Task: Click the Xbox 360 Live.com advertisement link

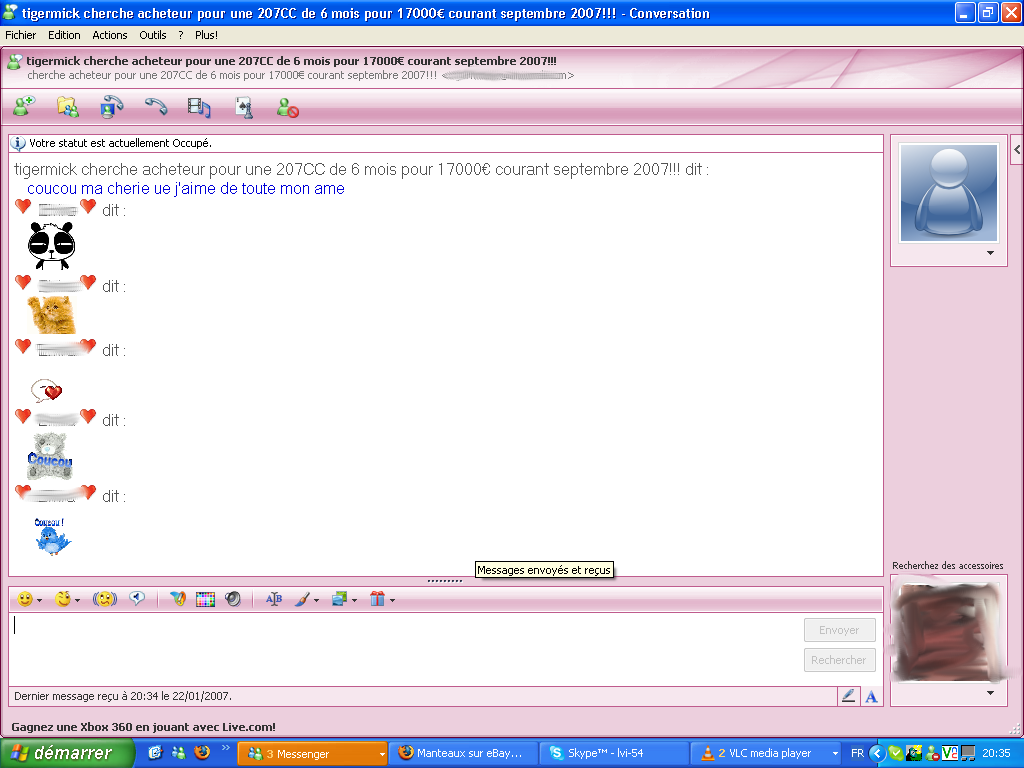Action: [x=143, y=727]
